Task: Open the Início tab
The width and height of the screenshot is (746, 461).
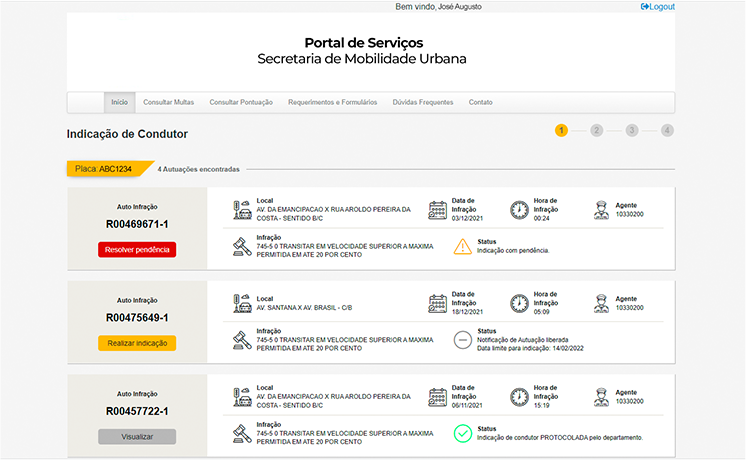Action: (119, 102)
